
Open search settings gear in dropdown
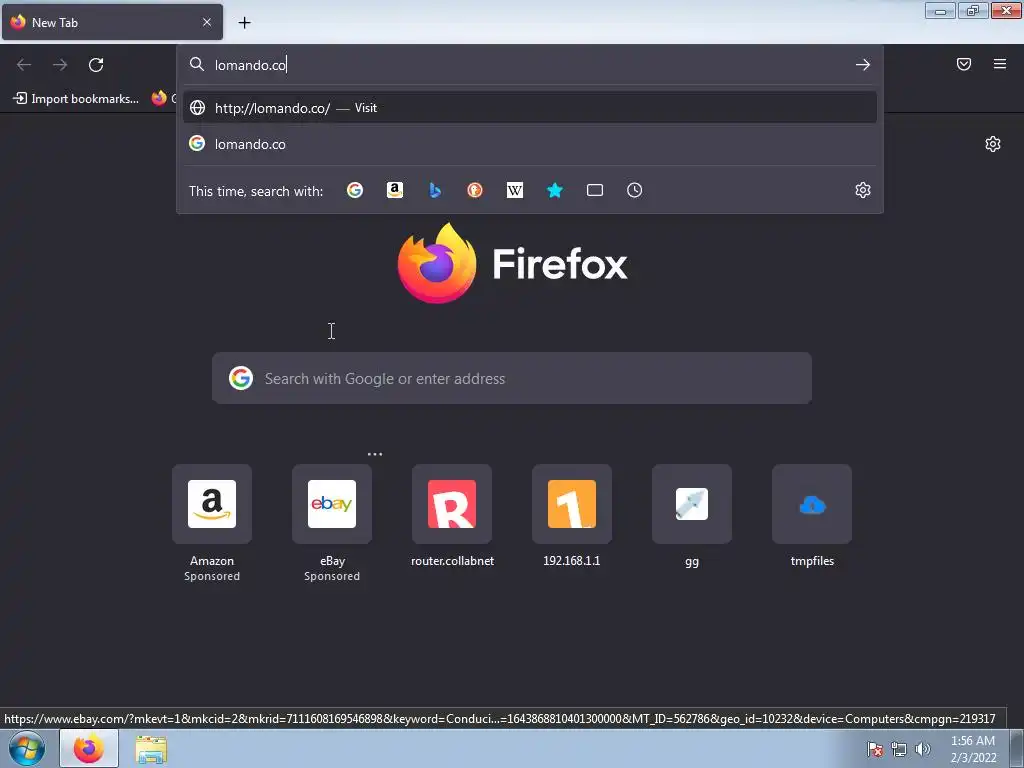863,190
